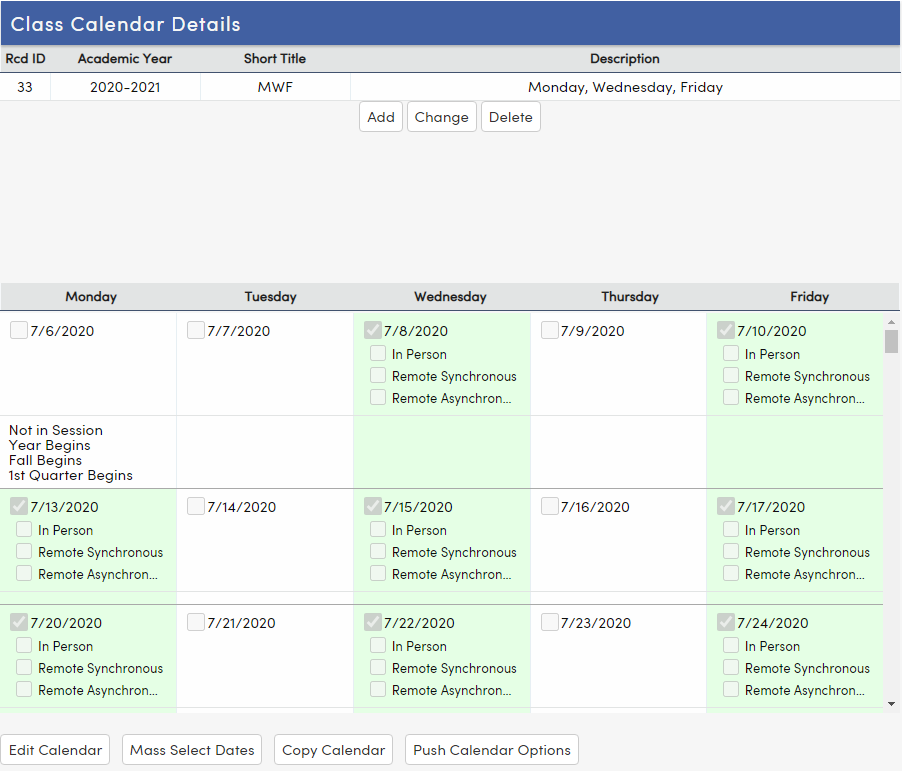
Task: Check Remote Synchronous under 7/17/2020
Action: [x=731, y=551]
